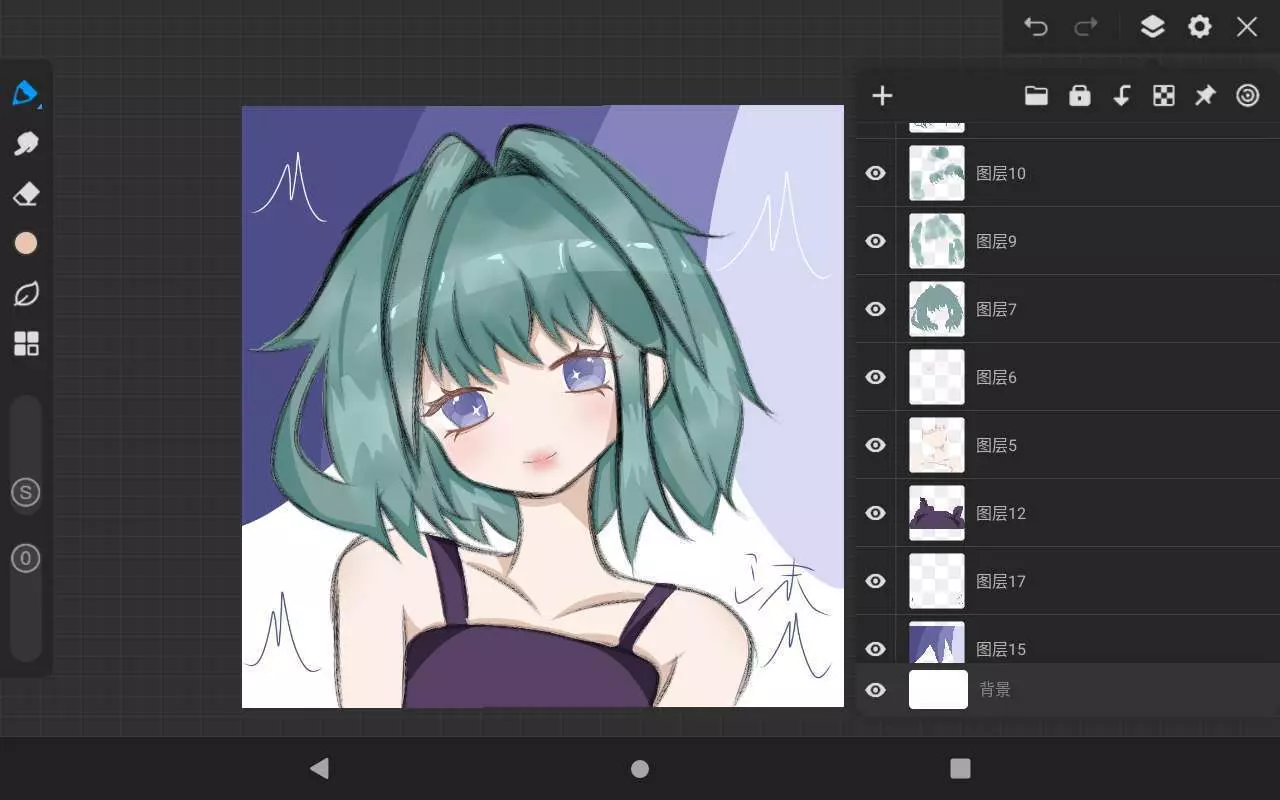Open the settings gear

[x=1199, y=27]
